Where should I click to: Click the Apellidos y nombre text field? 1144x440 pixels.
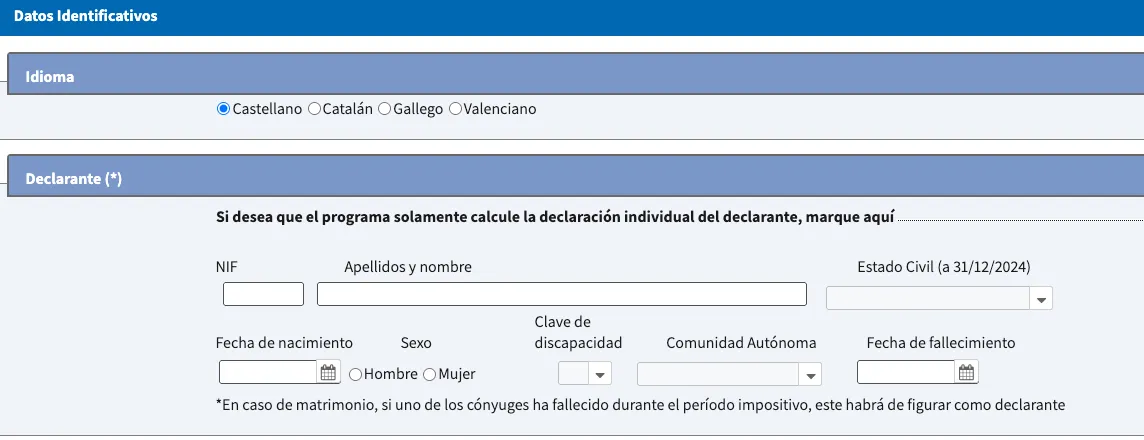click(x=561, y=294)
